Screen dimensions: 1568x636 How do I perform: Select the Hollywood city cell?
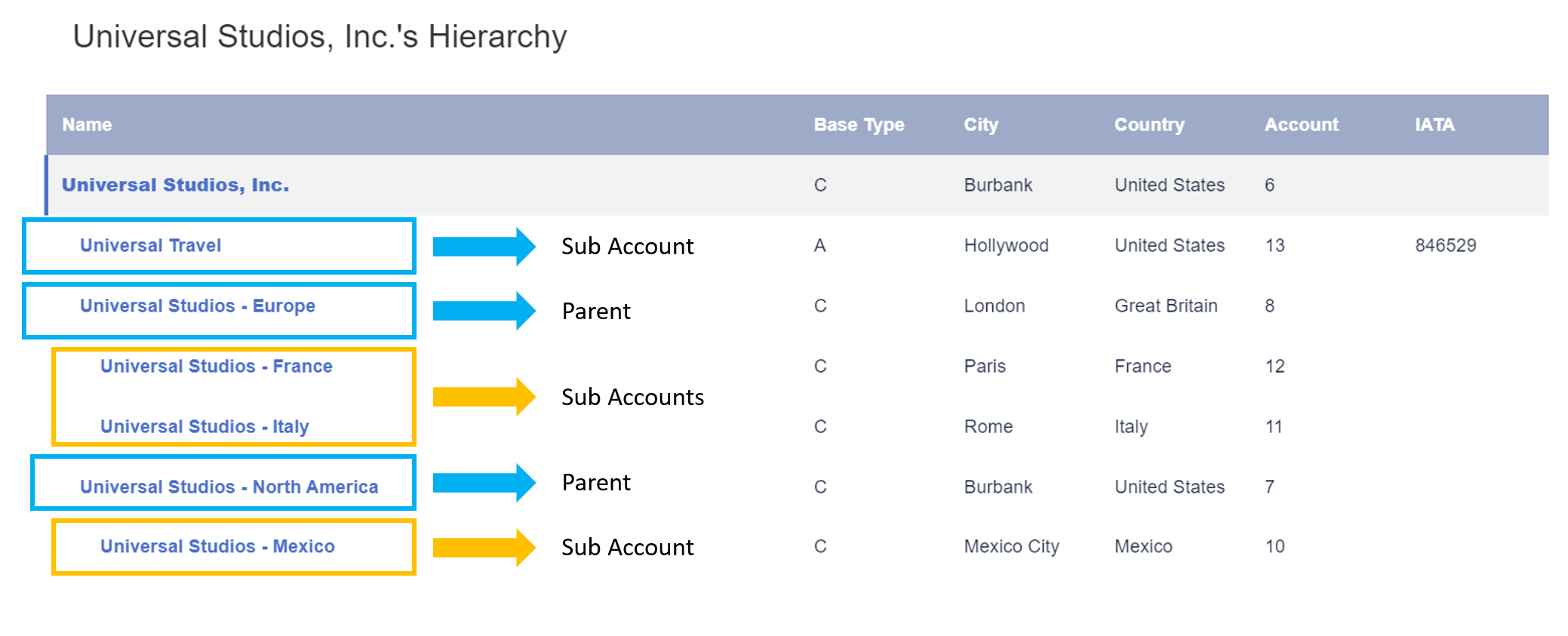(1006, 245)
